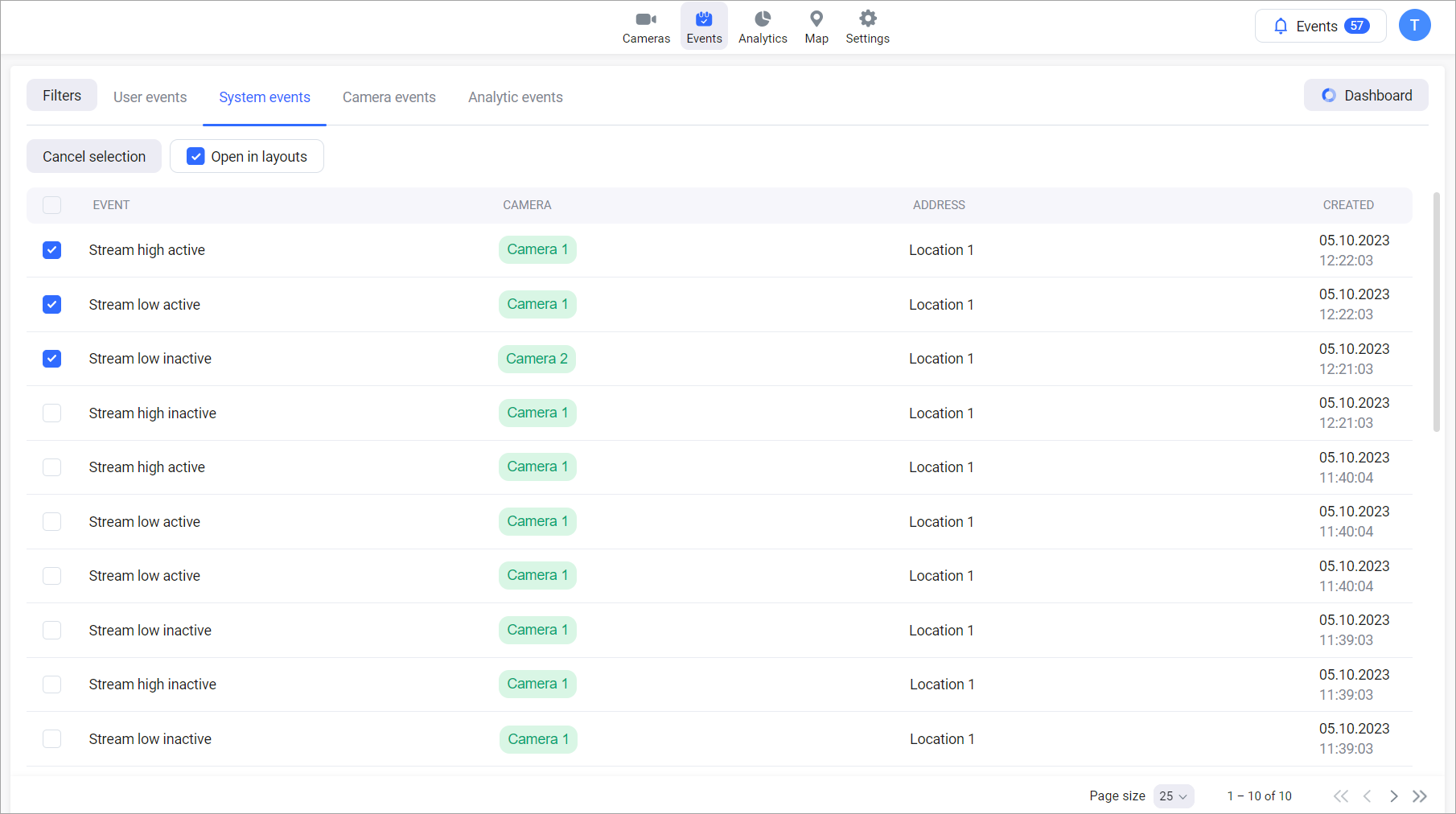
Task: Click the Camera 2 tag link
Action: (x=537, y=359)
